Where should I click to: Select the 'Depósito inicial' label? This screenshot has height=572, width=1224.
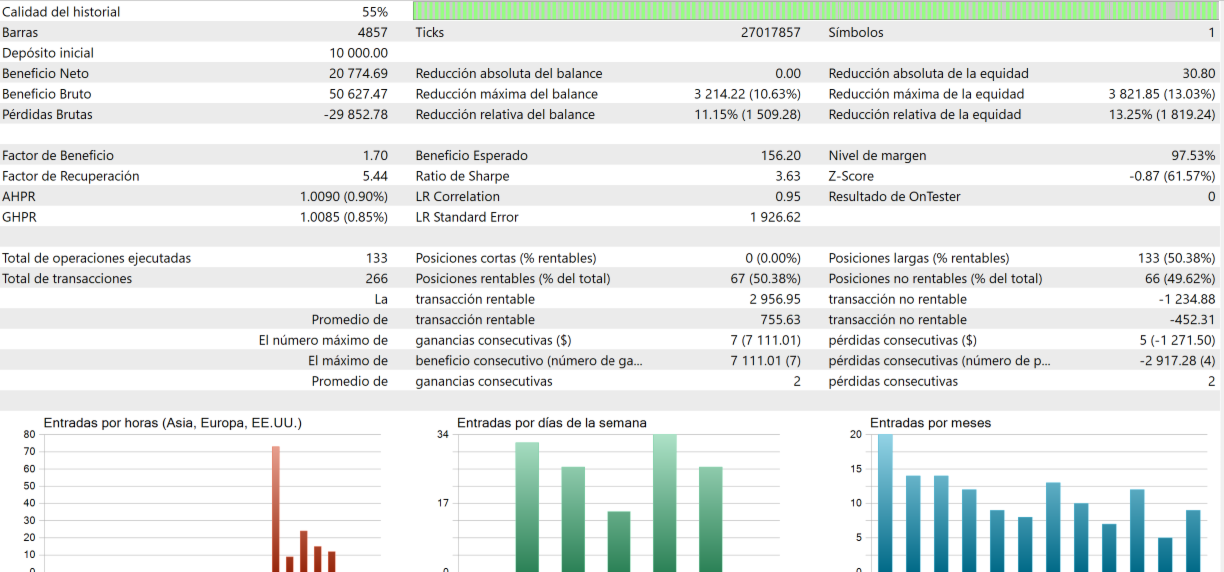click(x=48, y=53)
